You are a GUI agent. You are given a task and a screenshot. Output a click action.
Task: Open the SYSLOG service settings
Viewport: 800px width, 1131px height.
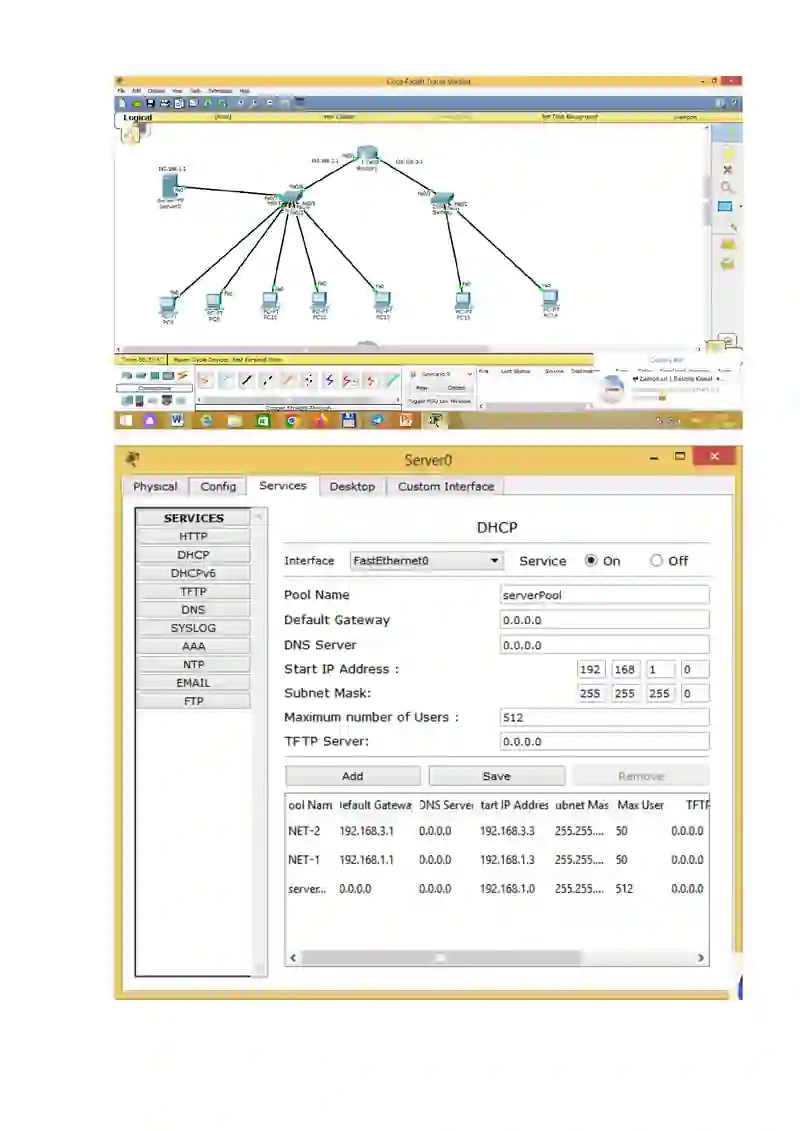point(193,628)
